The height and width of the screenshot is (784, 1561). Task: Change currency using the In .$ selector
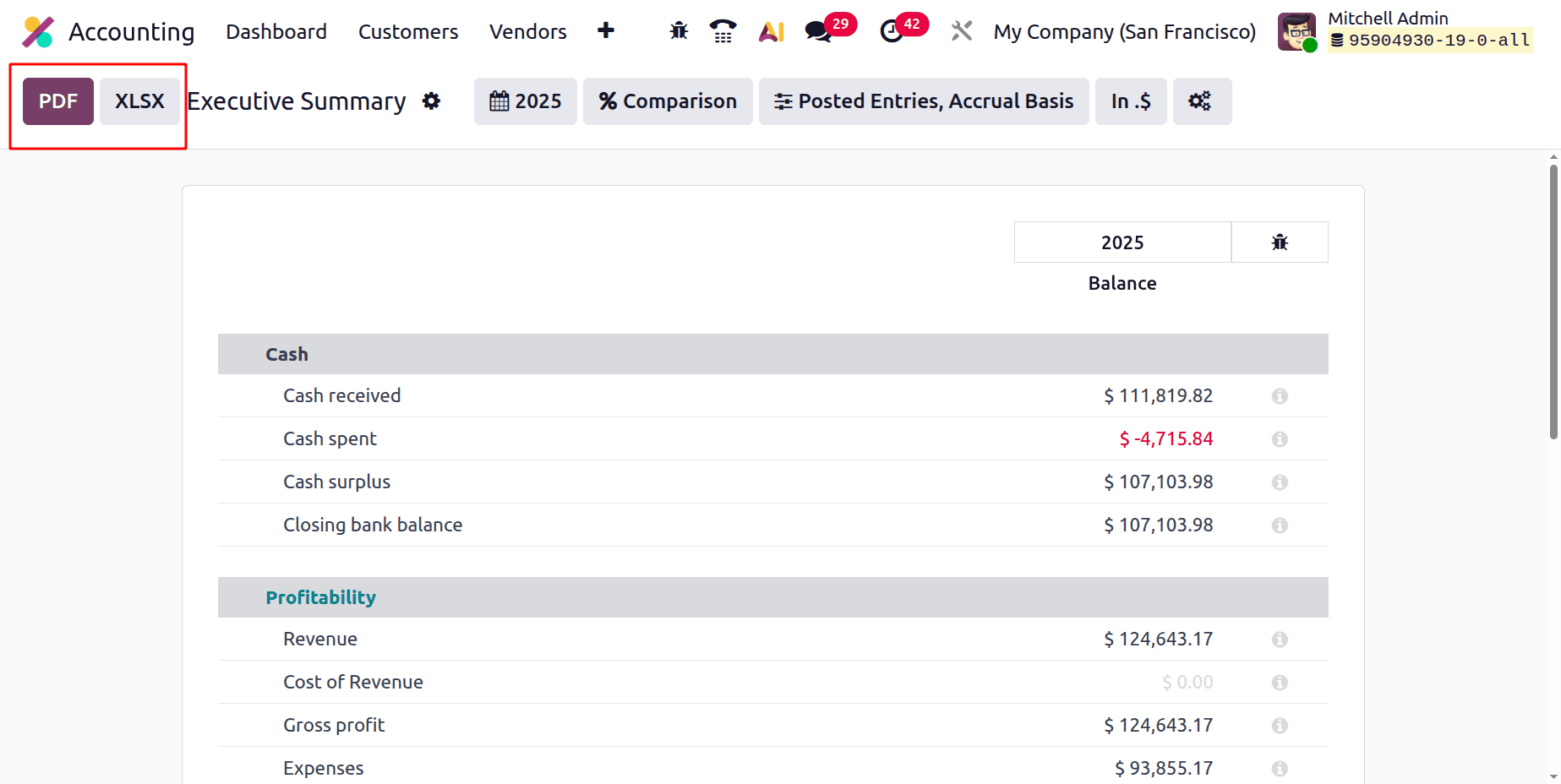click(x=1130, y=101)
